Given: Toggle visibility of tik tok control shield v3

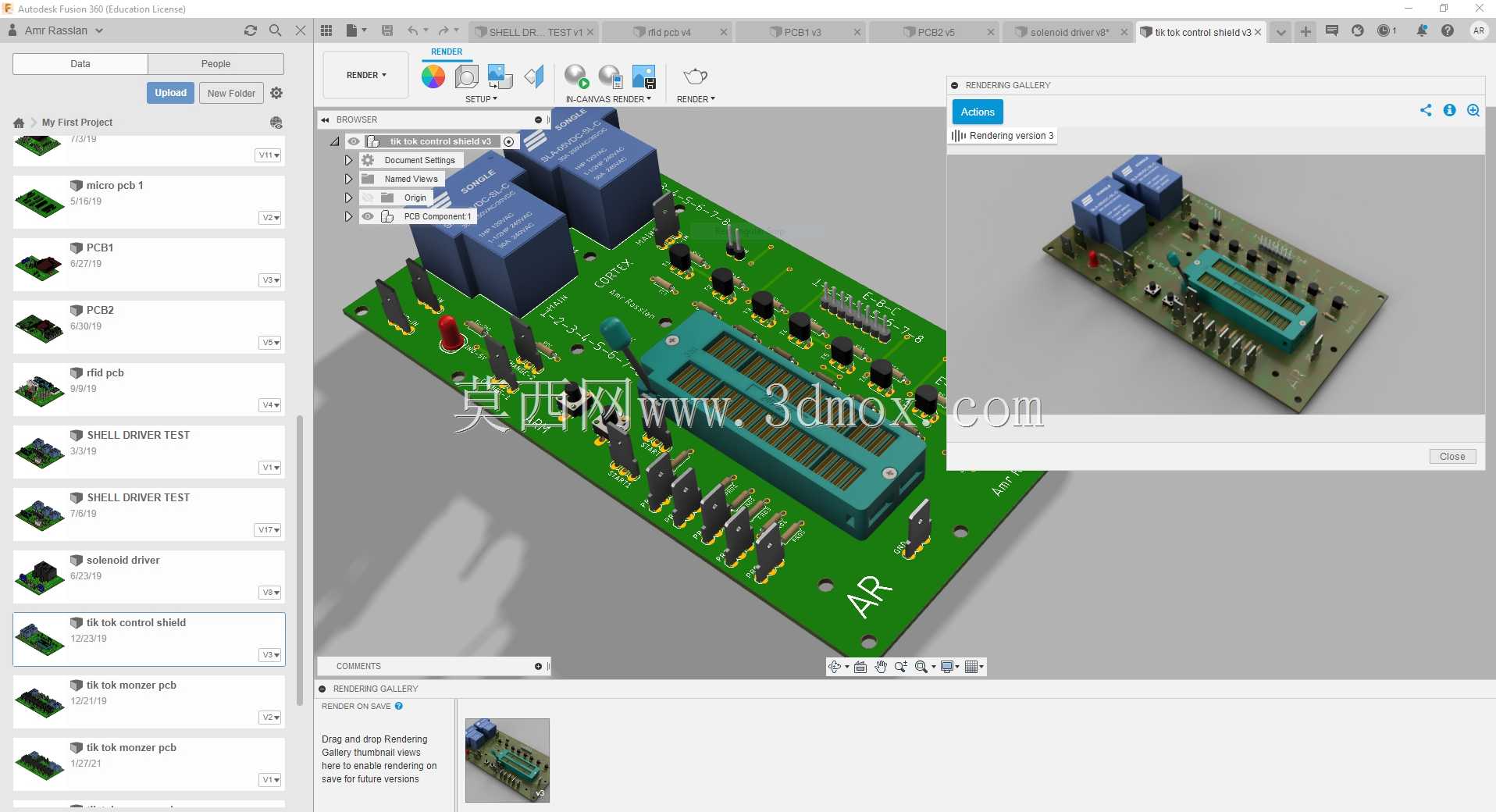Looking at the screenshot, I should pos(354,141).
